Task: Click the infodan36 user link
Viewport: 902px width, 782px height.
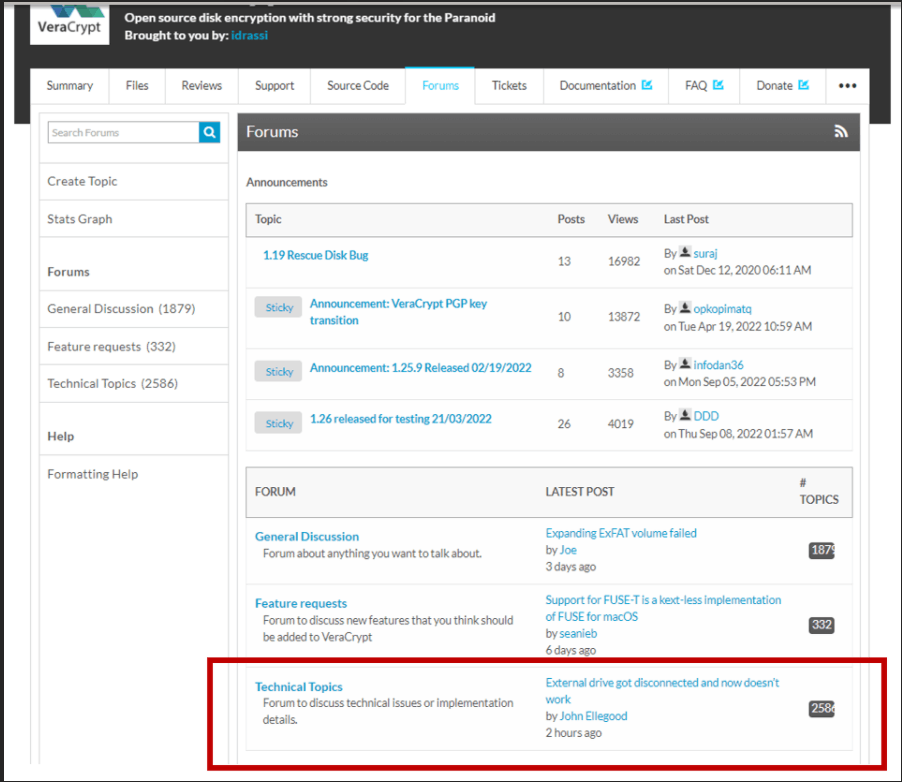Action: point(718,365)
